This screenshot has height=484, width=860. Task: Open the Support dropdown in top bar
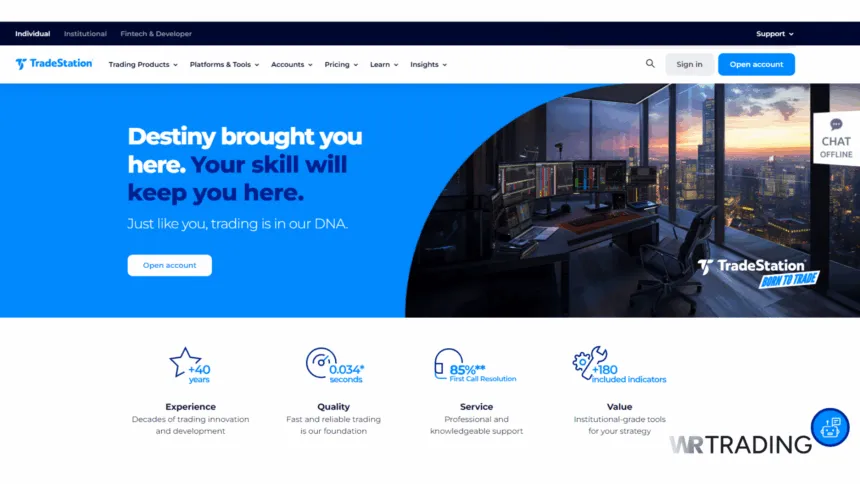pyautogui.click(x=774, y=34)
